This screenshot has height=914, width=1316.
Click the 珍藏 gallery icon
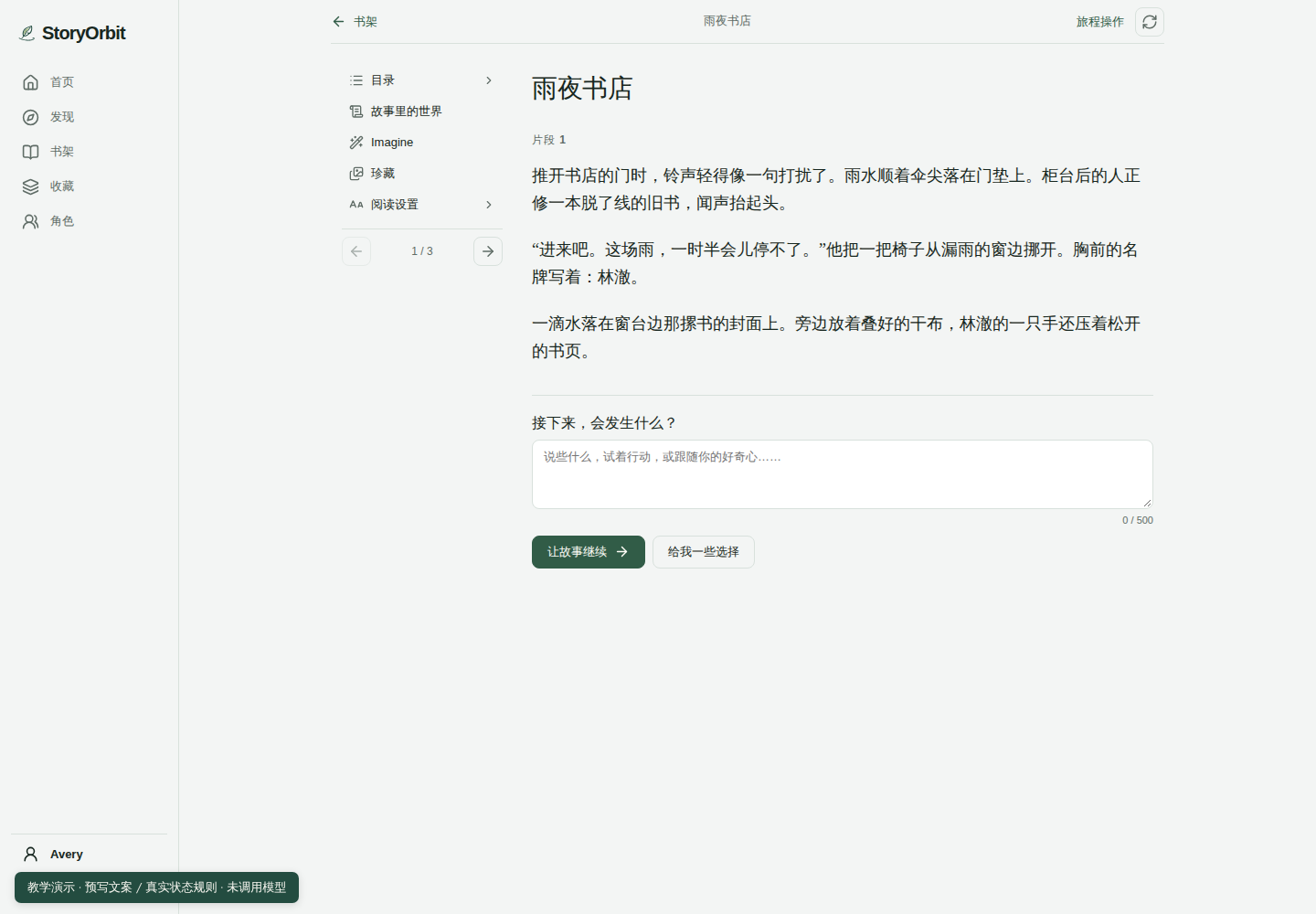(356, 174)
